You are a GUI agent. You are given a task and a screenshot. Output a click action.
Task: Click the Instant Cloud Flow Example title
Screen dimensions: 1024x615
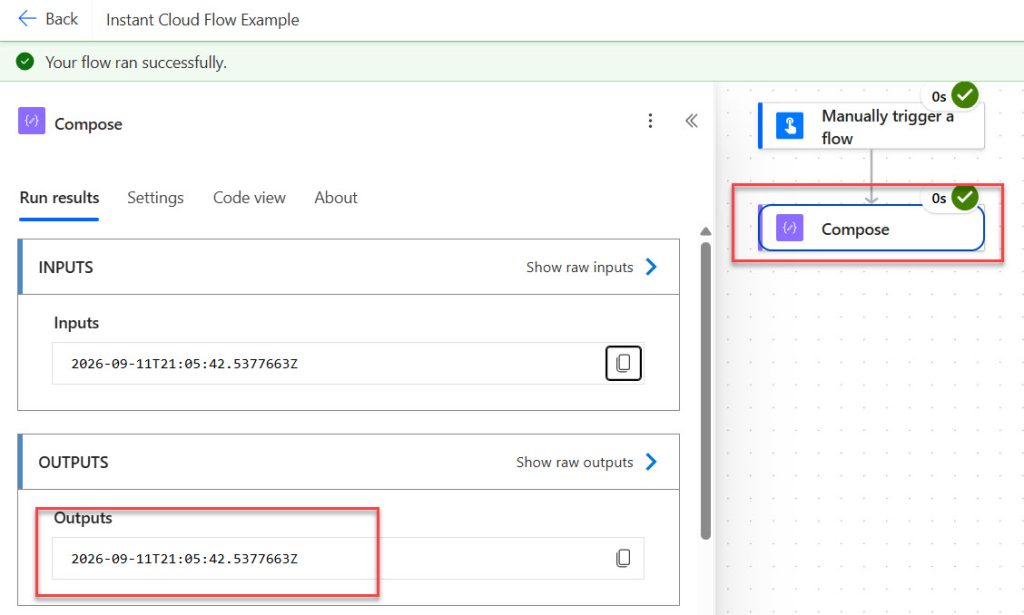(x=202, y=20)
